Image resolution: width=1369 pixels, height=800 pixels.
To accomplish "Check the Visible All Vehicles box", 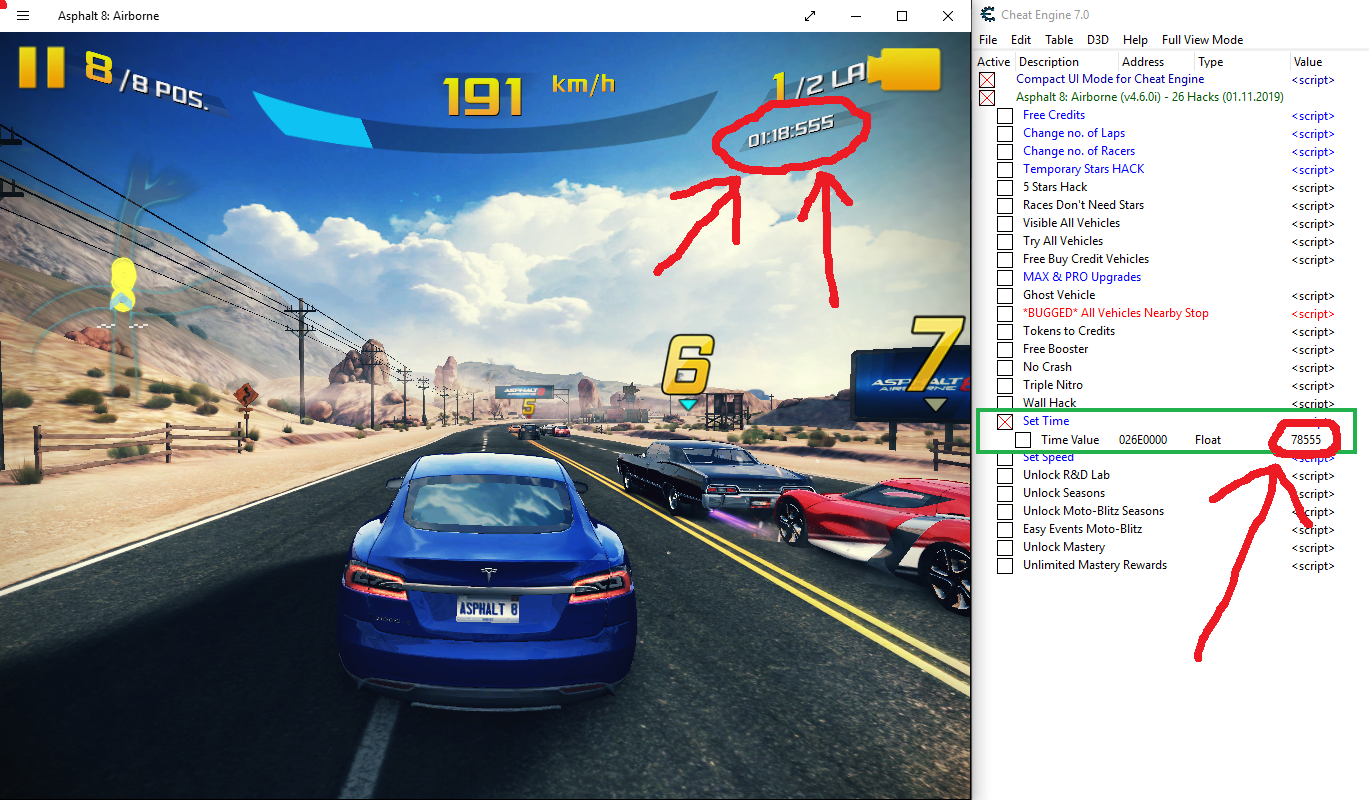I will [x=1005, y=224].
